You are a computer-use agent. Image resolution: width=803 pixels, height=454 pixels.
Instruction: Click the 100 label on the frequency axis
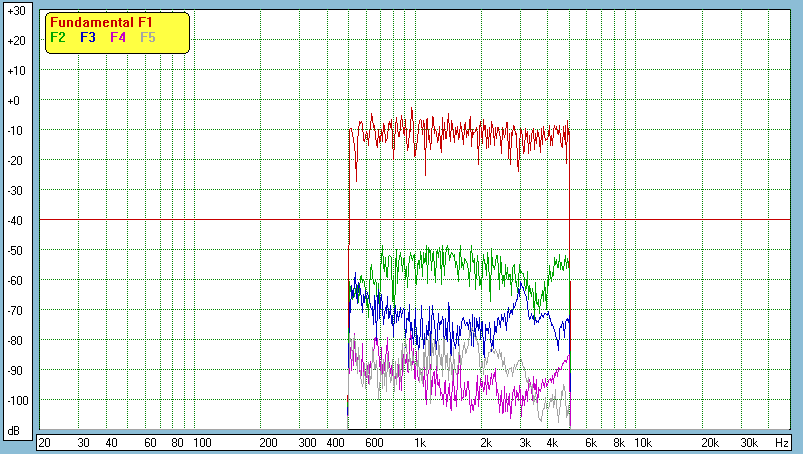click(202, 442)
